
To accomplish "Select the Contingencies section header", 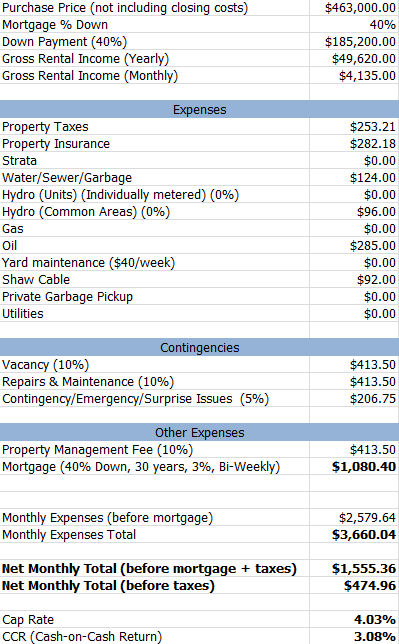I will 199,347.
